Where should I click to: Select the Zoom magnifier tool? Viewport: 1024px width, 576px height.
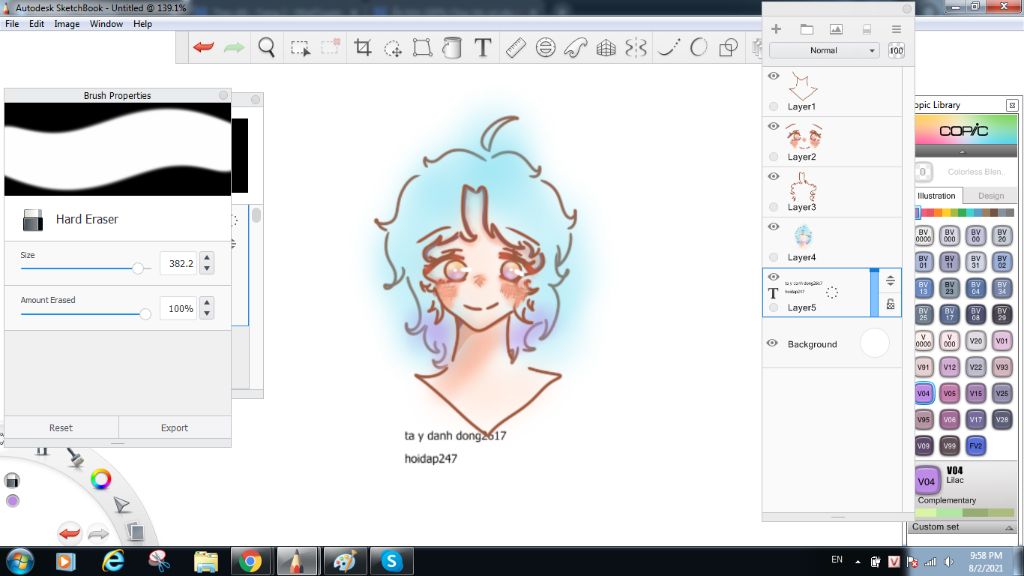click(x=266, y=47)
